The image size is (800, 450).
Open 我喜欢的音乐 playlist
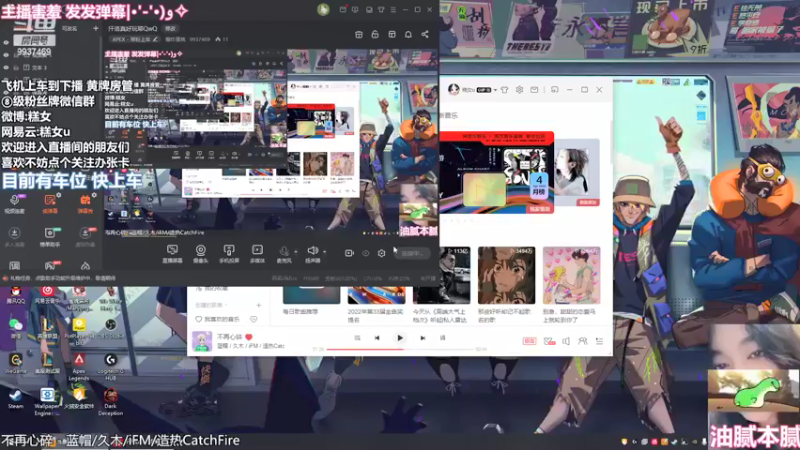coord(217,319)
